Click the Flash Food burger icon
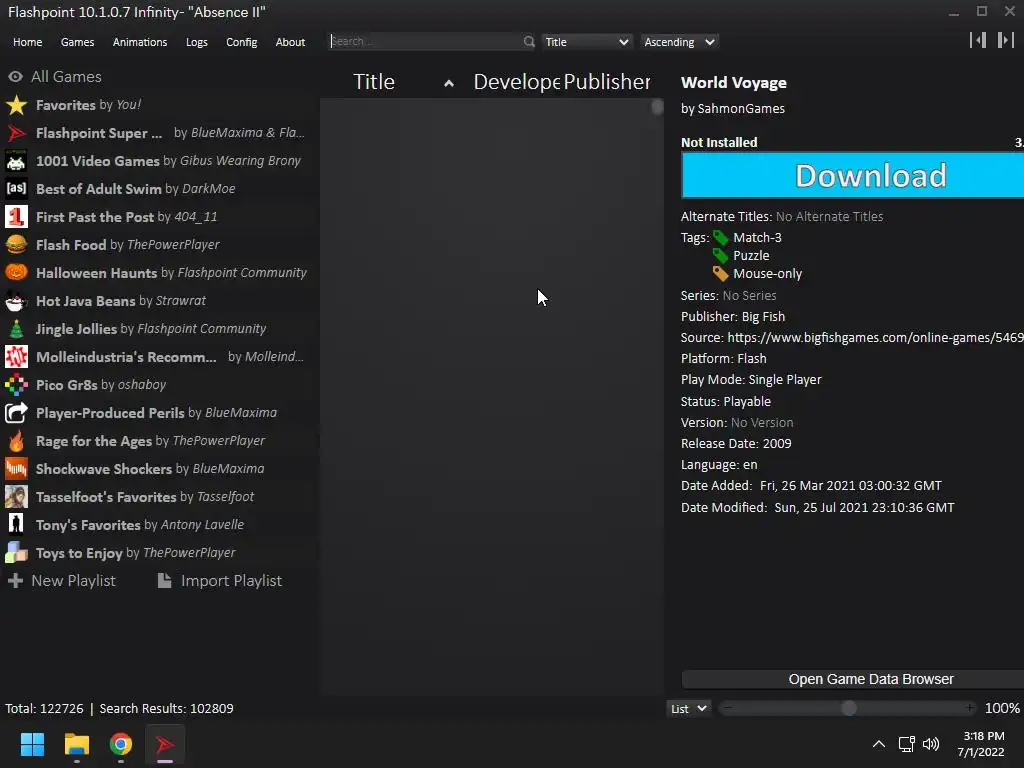1024x768 pixels. click(16, 245)
